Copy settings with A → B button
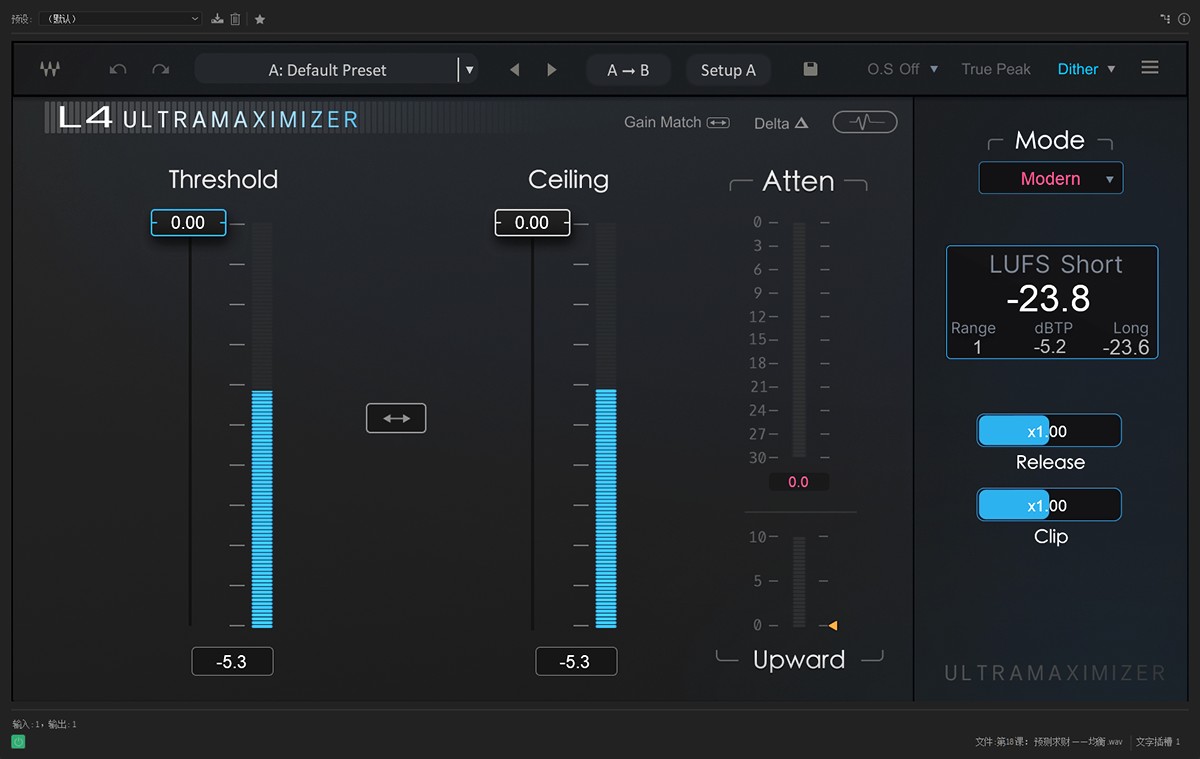 [x=628, y=70]
